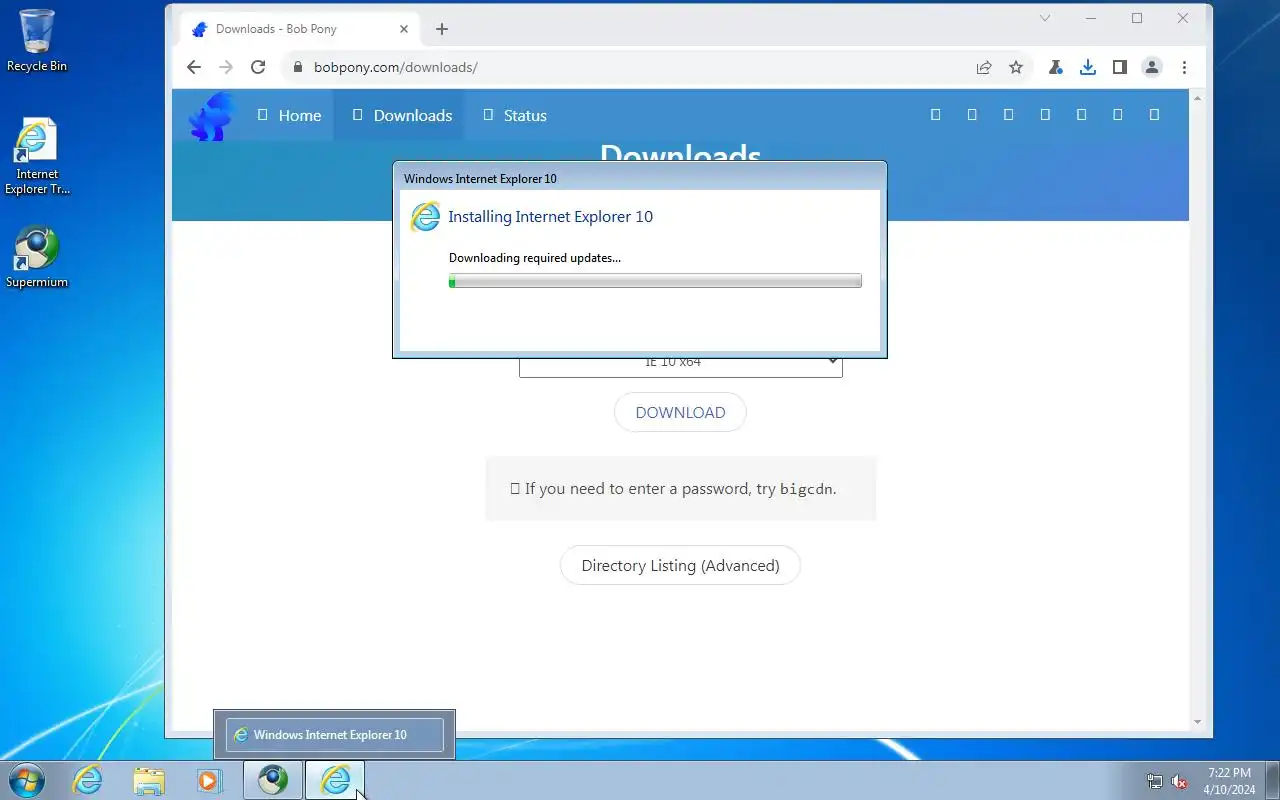Image resolution: width=1280 pixels, height=800 pixels.
Task: Open the Windows Start menu orb
Action: tap(26, 780)
